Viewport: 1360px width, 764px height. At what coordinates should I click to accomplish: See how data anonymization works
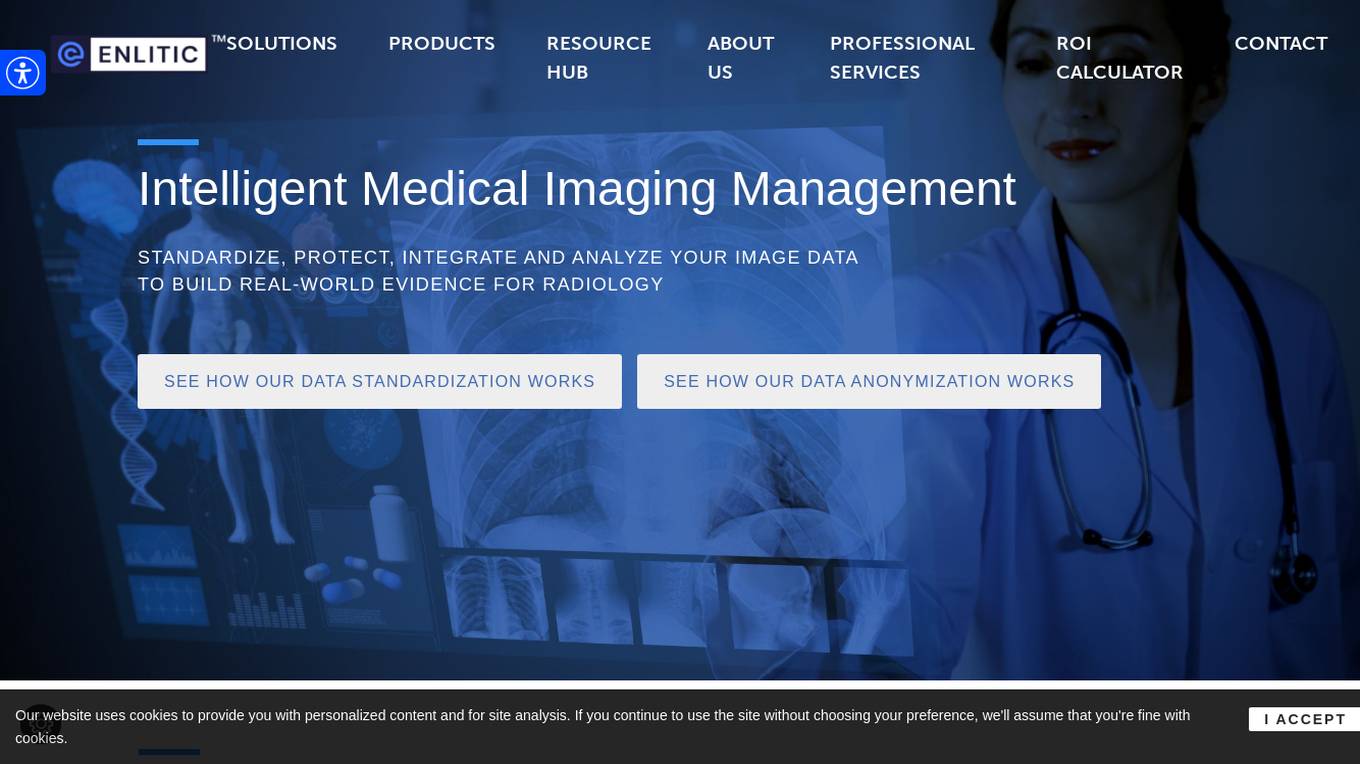(869, 381)
